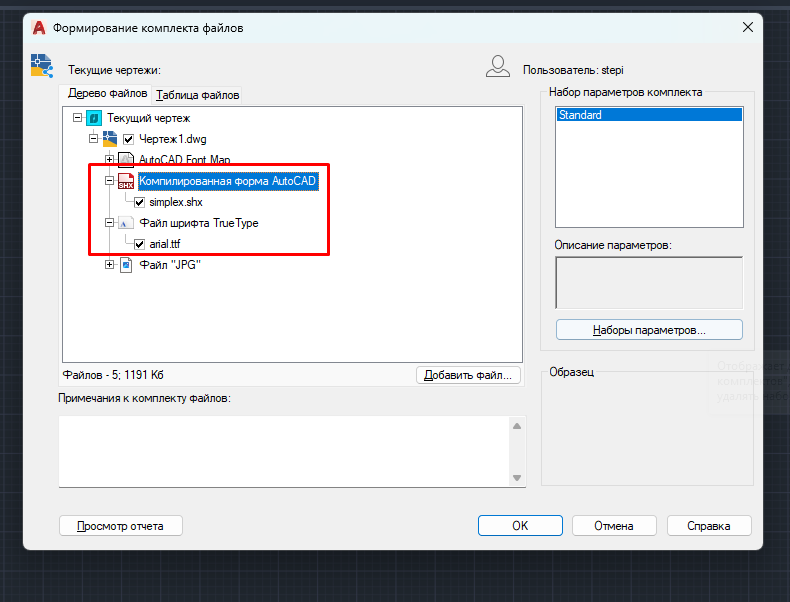This screenshot has width=790, height=602.
Task: Expand the Файл "JPG" tree node
Action: [x=109, y=264]
